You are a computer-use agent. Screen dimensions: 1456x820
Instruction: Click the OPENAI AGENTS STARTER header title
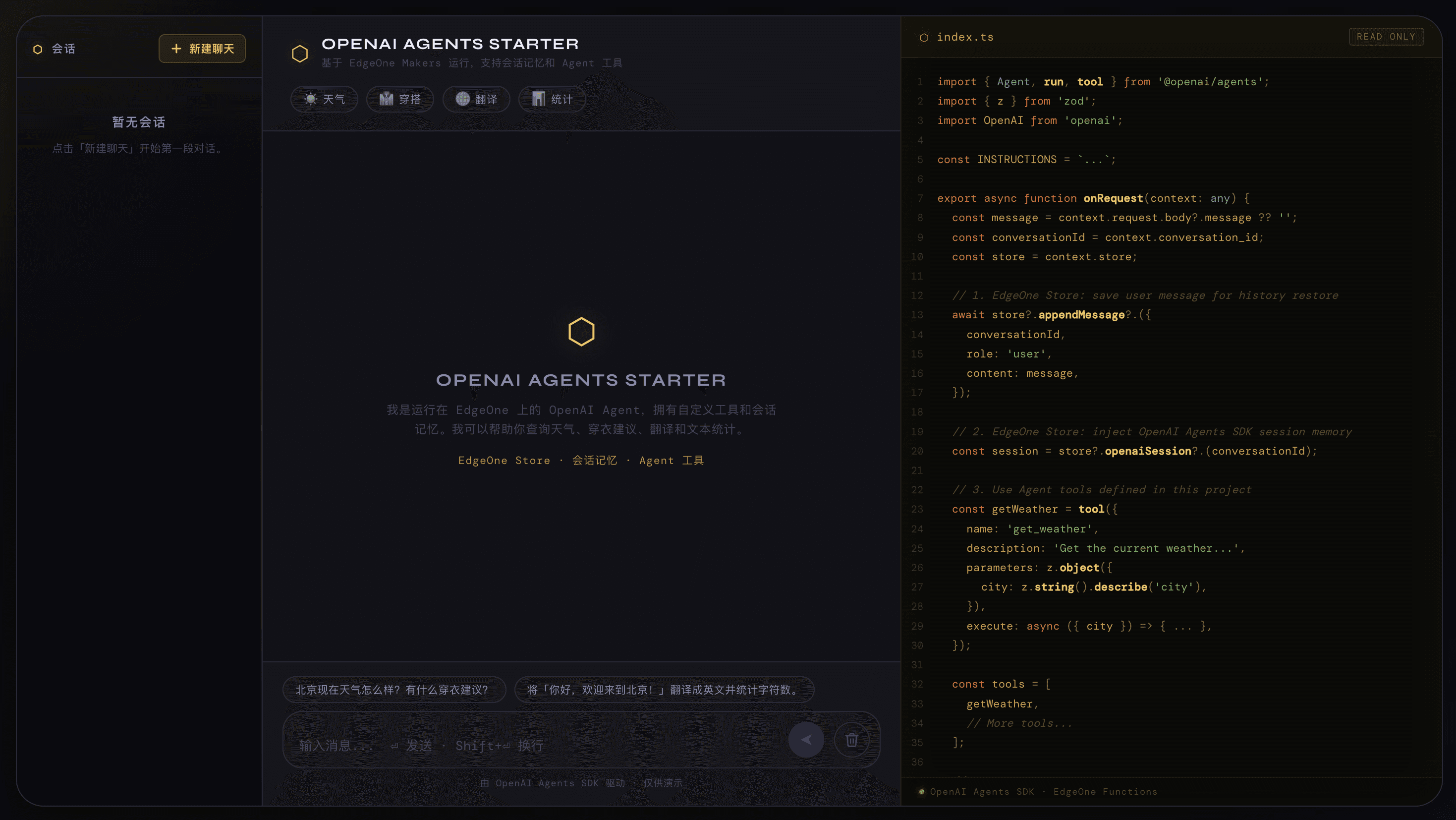[450, 44]
